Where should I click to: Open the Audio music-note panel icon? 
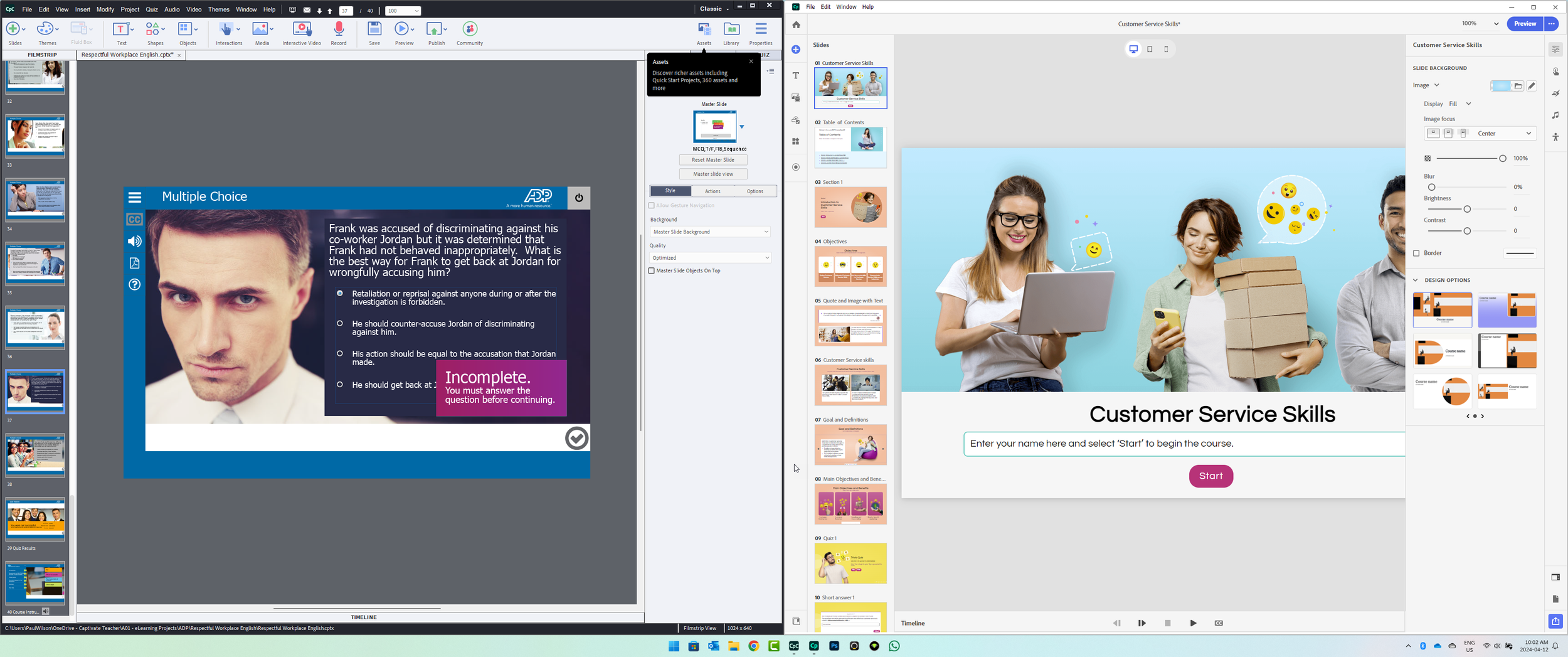point(1555,115)
